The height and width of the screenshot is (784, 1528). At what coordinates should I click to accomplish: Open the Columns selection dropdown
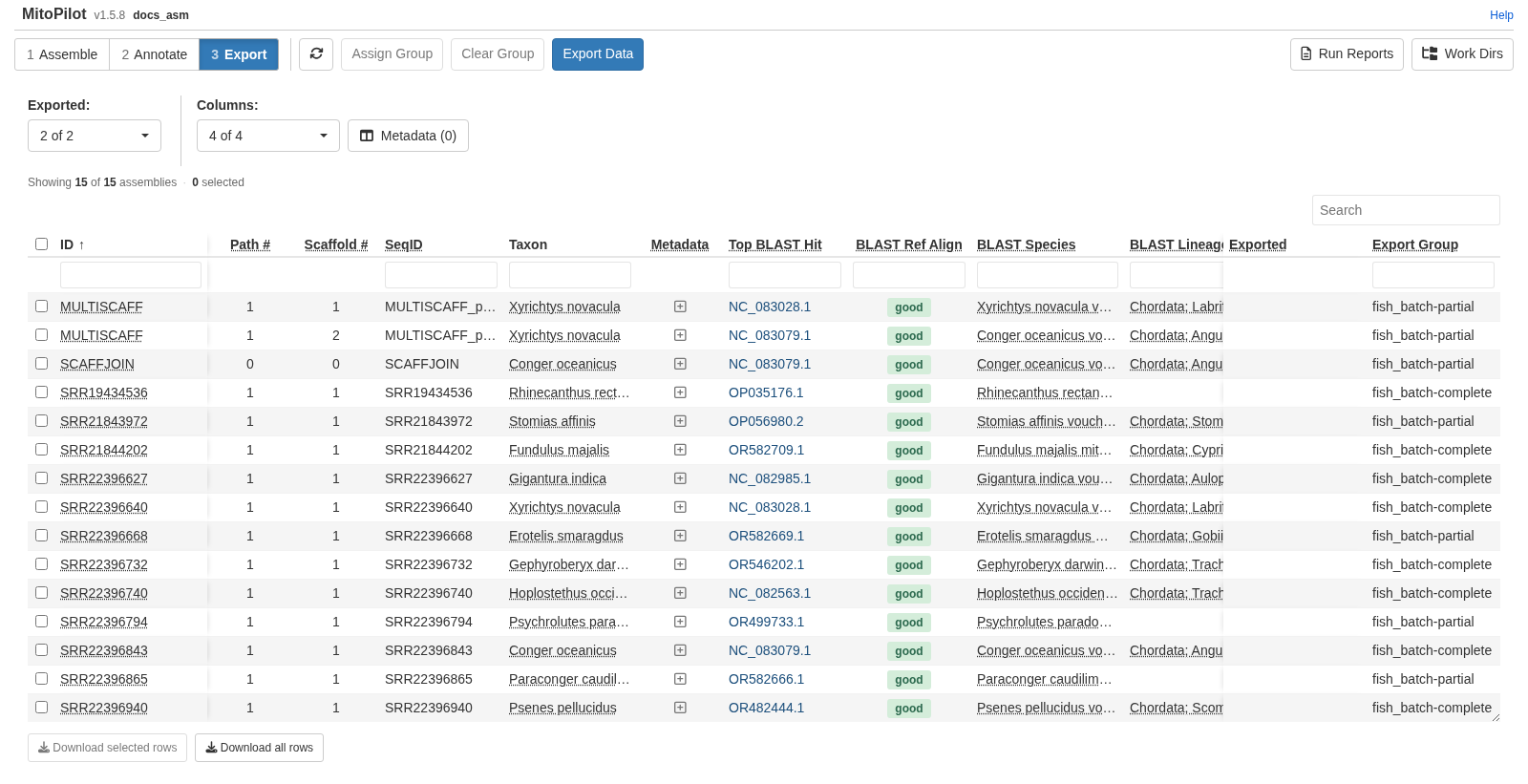pos(268,136)
